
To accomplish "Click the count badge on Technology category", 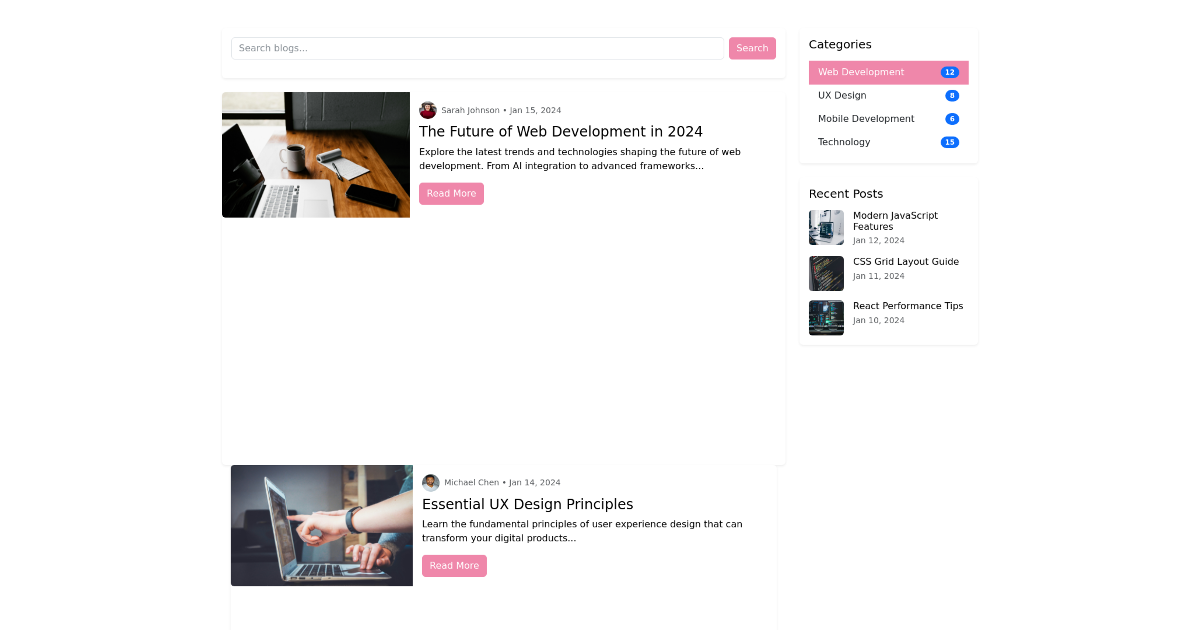I will 949,141.
